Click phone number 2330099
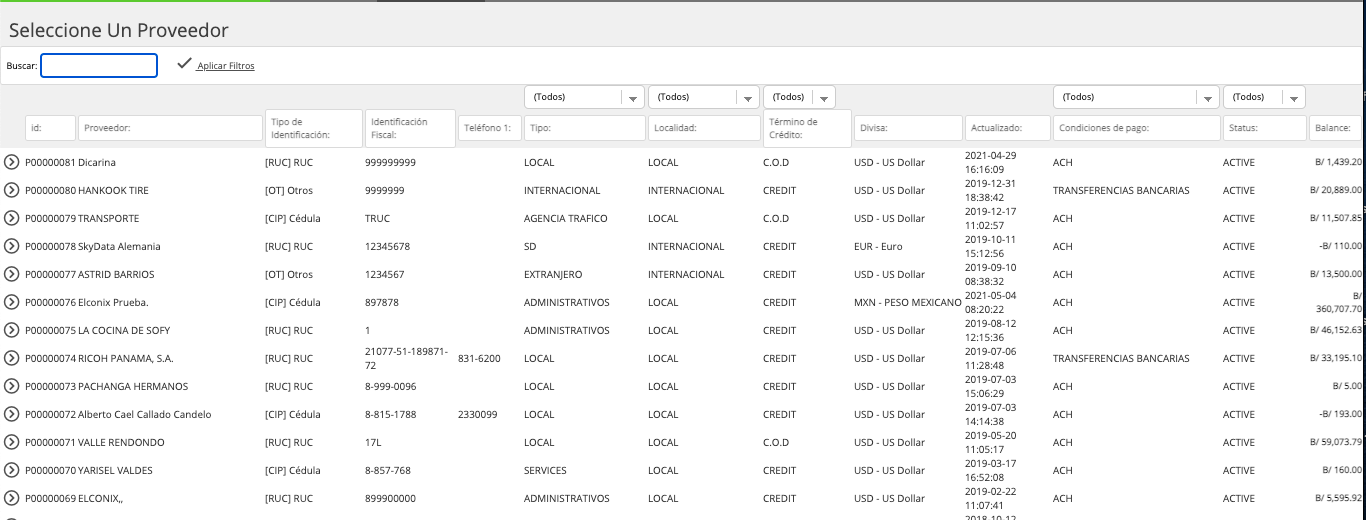The image size is (1366, 520). pos(478,414)
